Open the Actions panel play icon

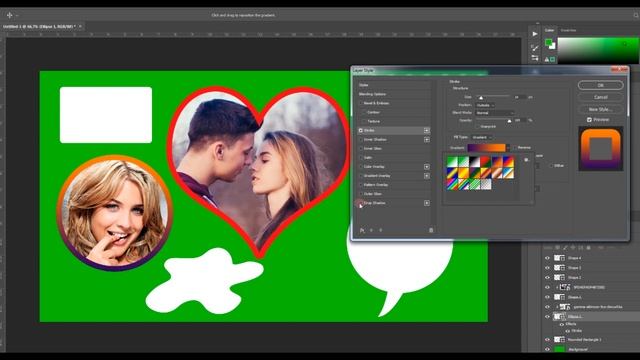point(535,34)
